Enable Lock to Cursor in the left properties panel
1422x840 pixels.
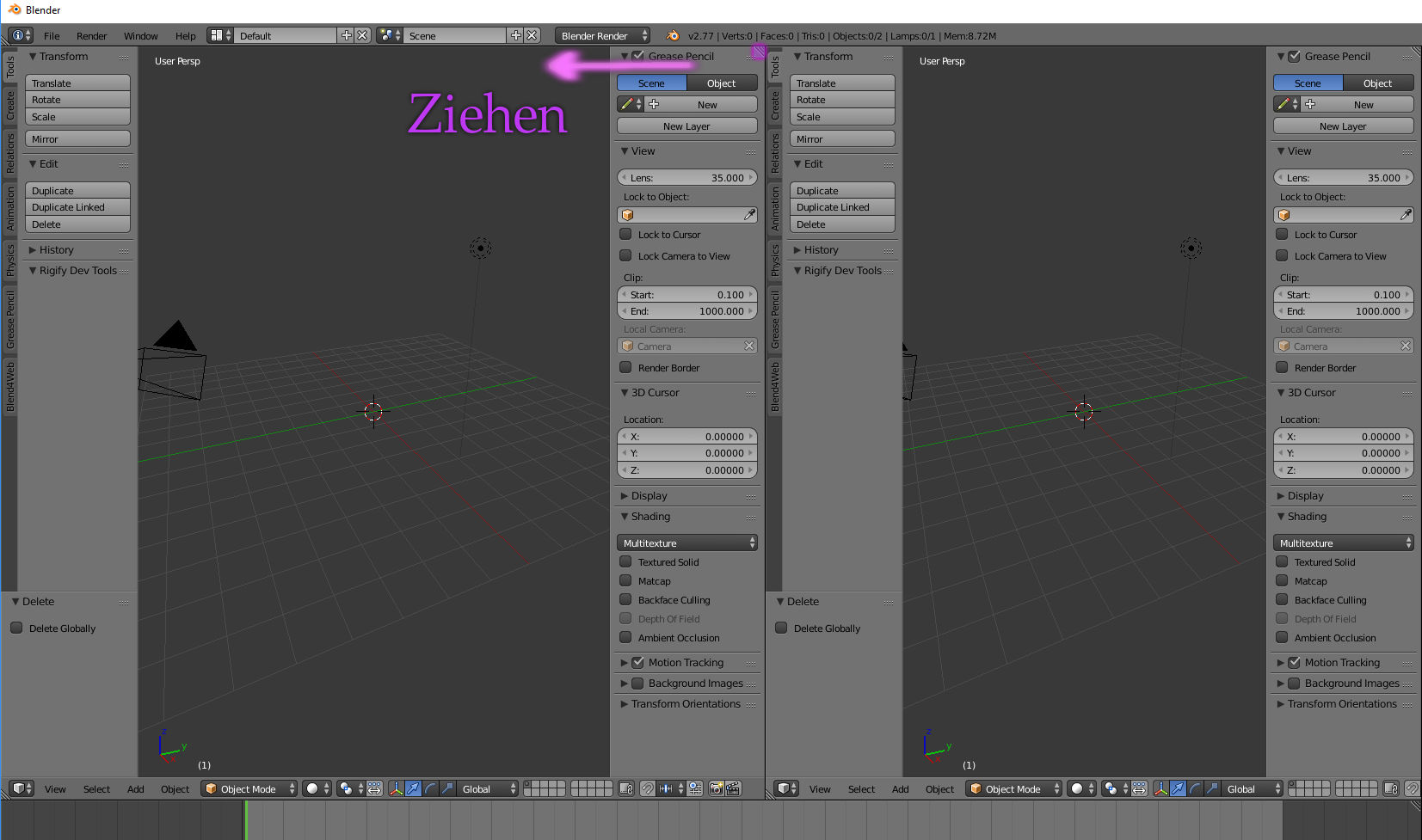pyautogui.click(x=625, y=234)
